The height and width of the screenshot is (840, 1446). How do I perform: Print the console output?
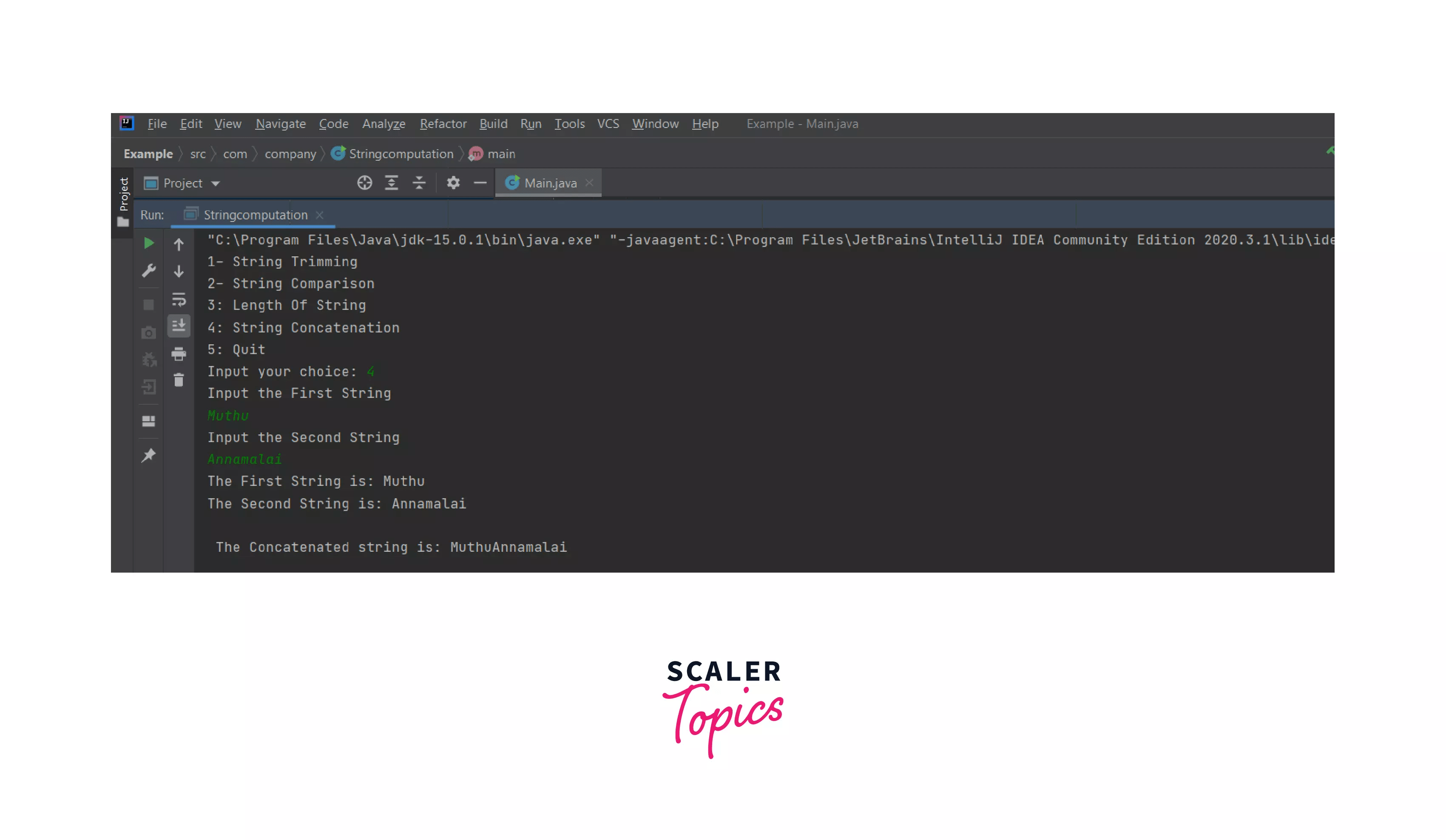pyautogui.click(x=179, y=353)
